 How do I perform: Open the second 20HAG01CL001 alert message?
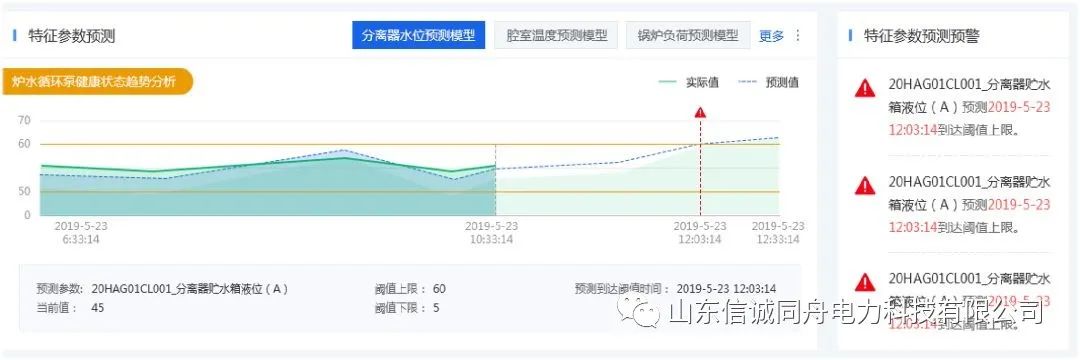(969, 204)
